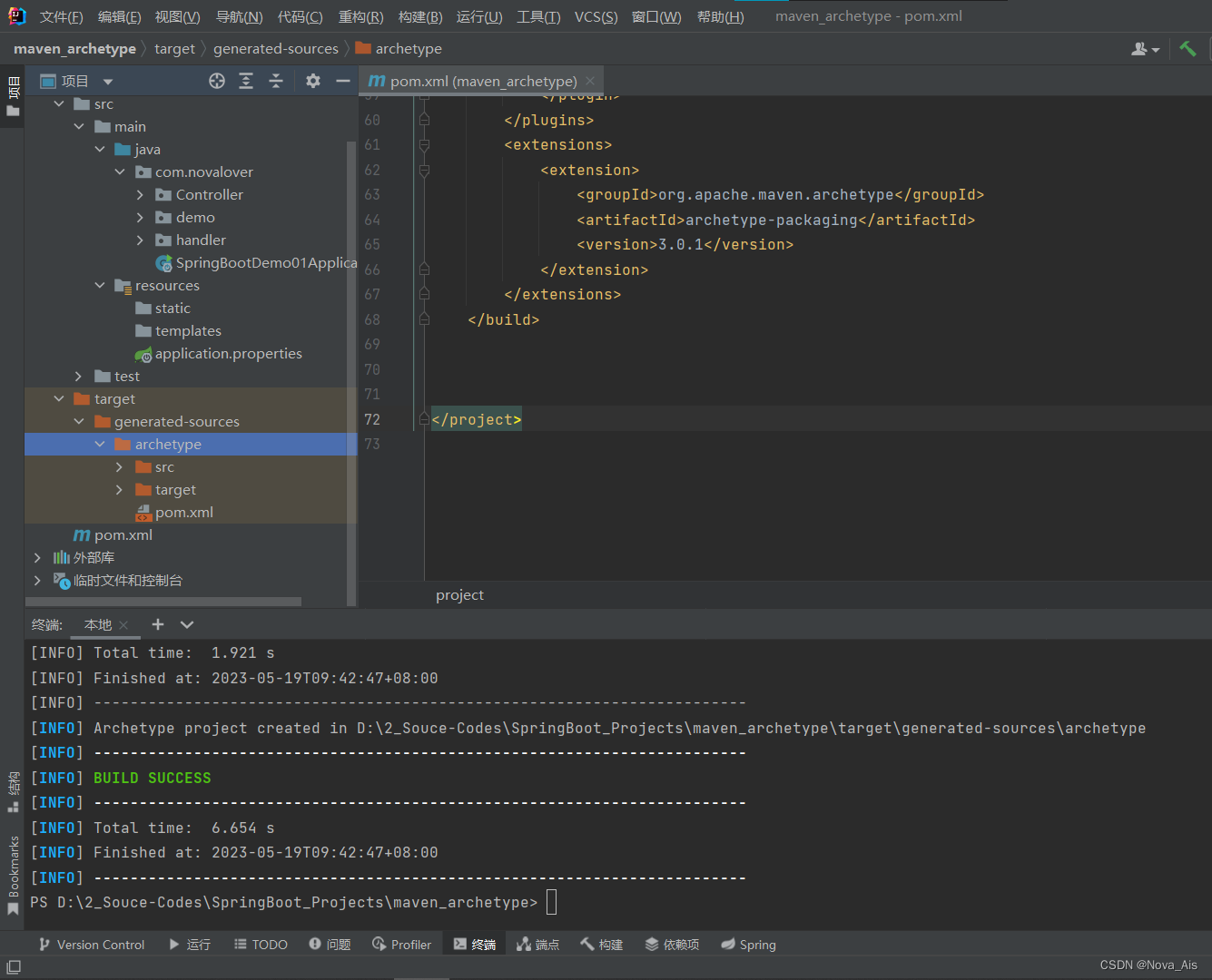Open the VCS(S) menu

(x=596, y=15)
